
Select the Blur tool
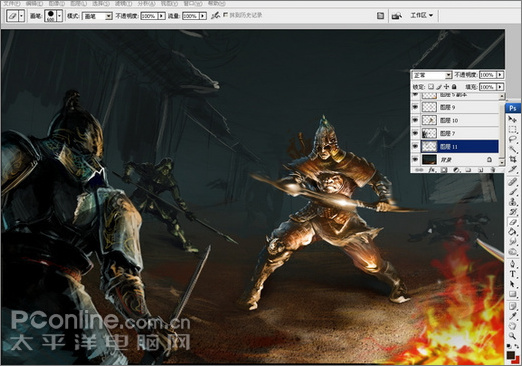[x=512, y=242]
